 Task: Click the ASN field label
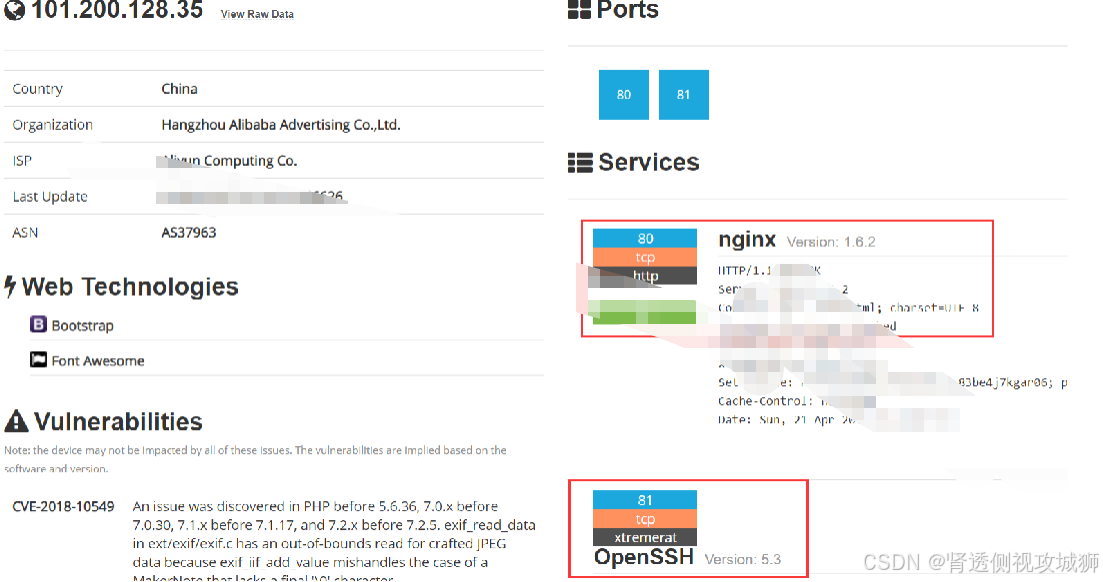pyautogui.click(x=25, y=232)
